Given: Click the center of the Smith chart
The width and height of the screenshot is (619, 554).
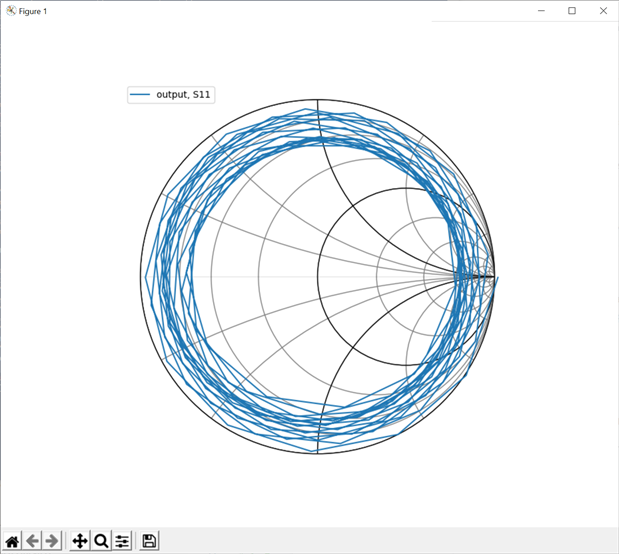Looking at the screenshot, I should point(317,277).
